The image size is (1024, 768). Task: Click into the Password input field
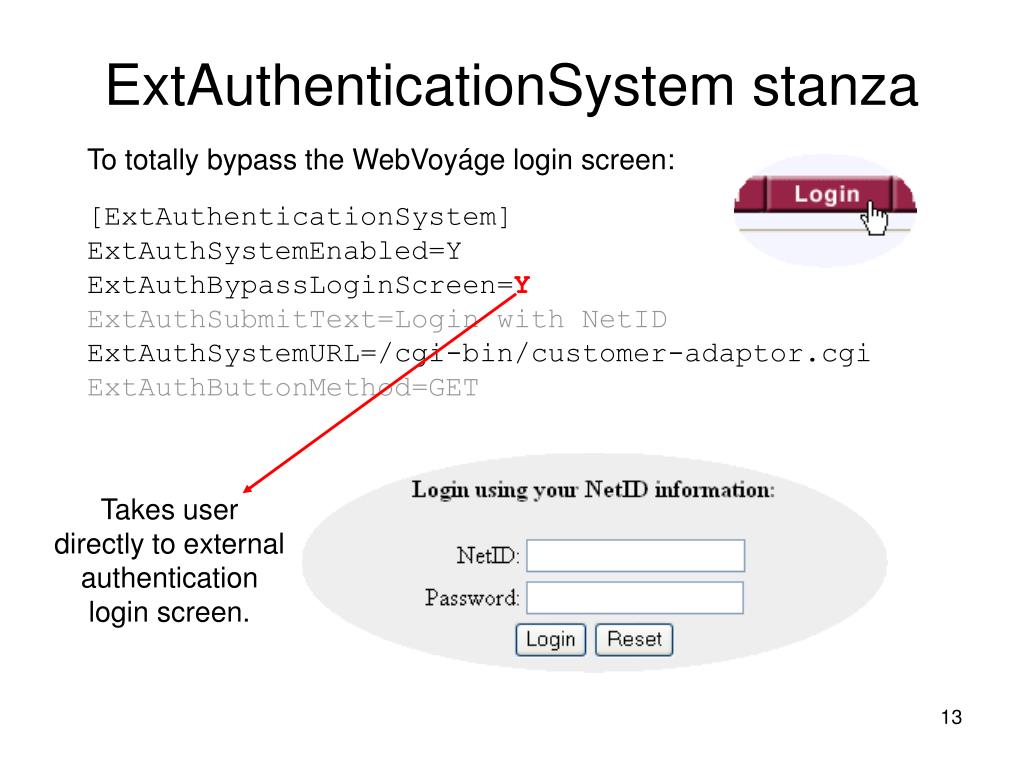(635, 598)
